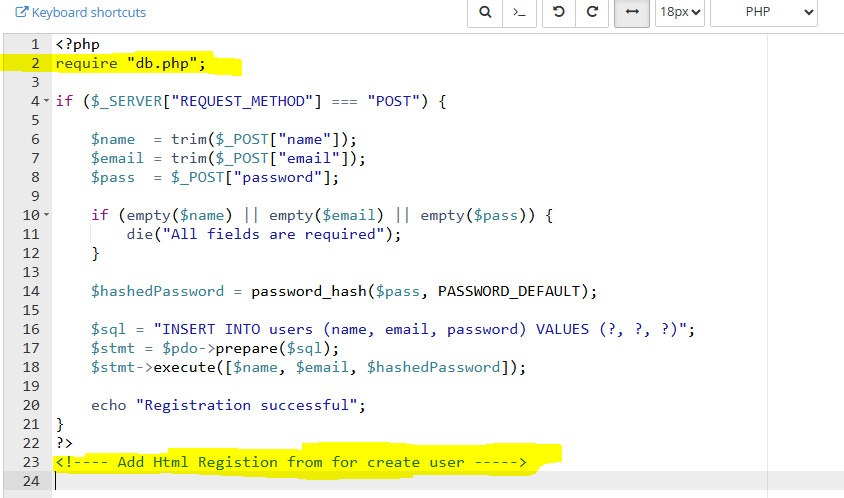Click line number 2 in the gutter
Screen dimensions: 844x498
pyautogui.click(x=34, y=64)
